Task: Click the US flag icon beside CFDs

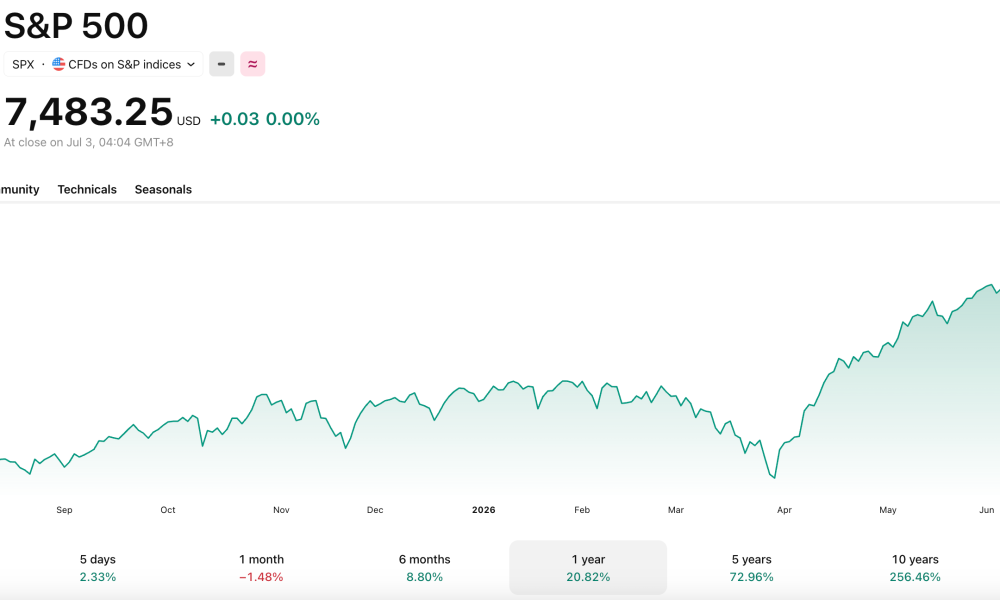Action: [x=59, y=64]
